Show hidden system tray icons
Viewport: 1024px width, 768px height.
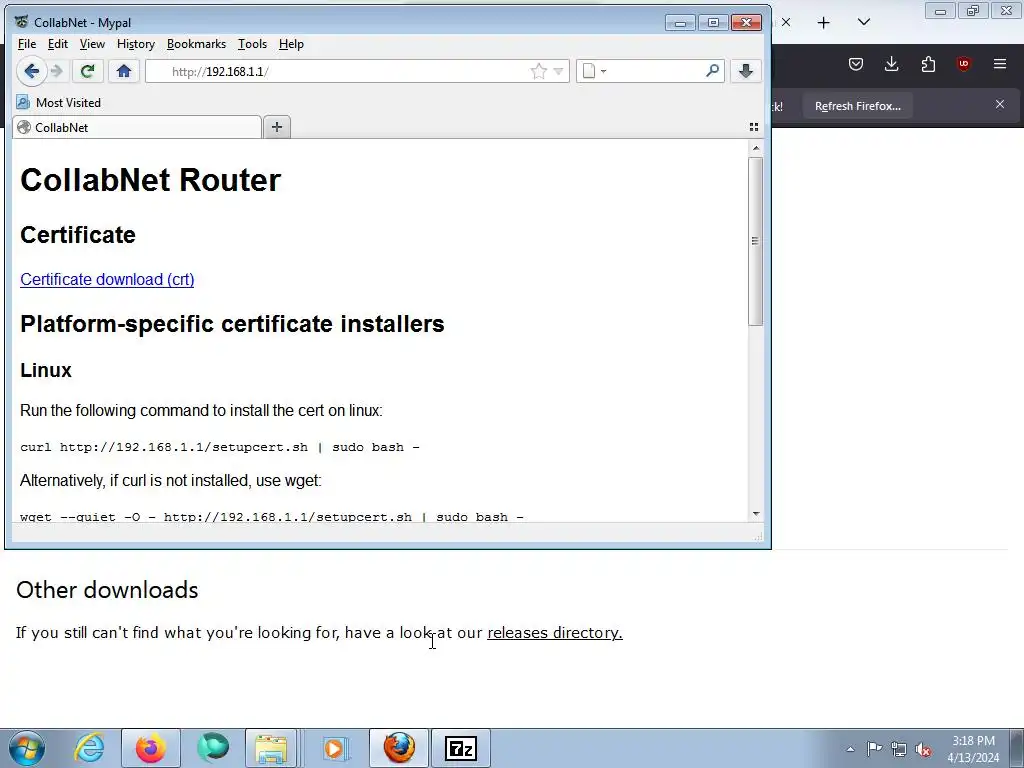[x=850, y=749]
